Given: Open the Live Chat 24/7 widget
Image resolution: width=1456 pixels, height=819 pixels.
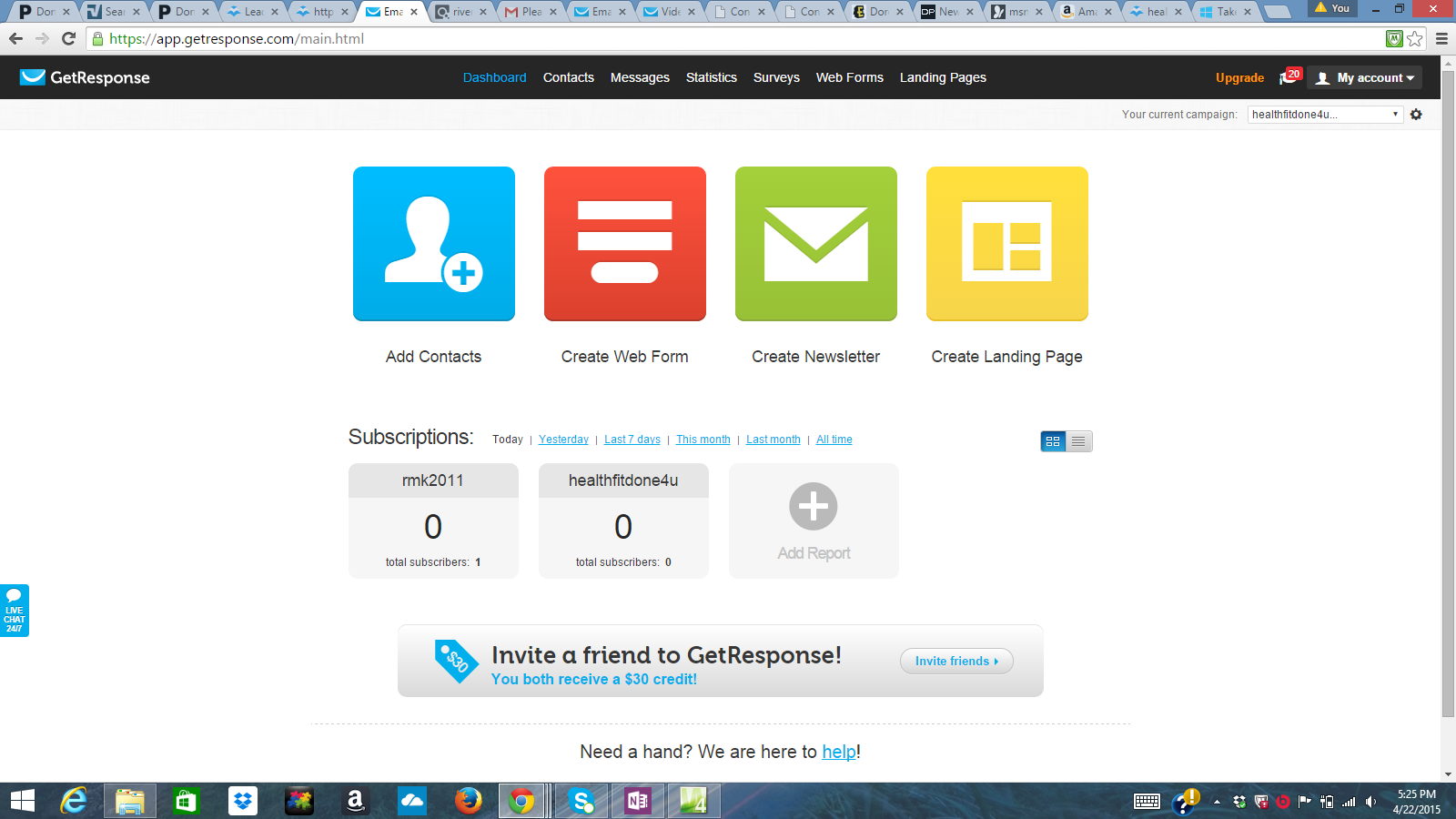Looking at the screenshot, I should 15,611.
